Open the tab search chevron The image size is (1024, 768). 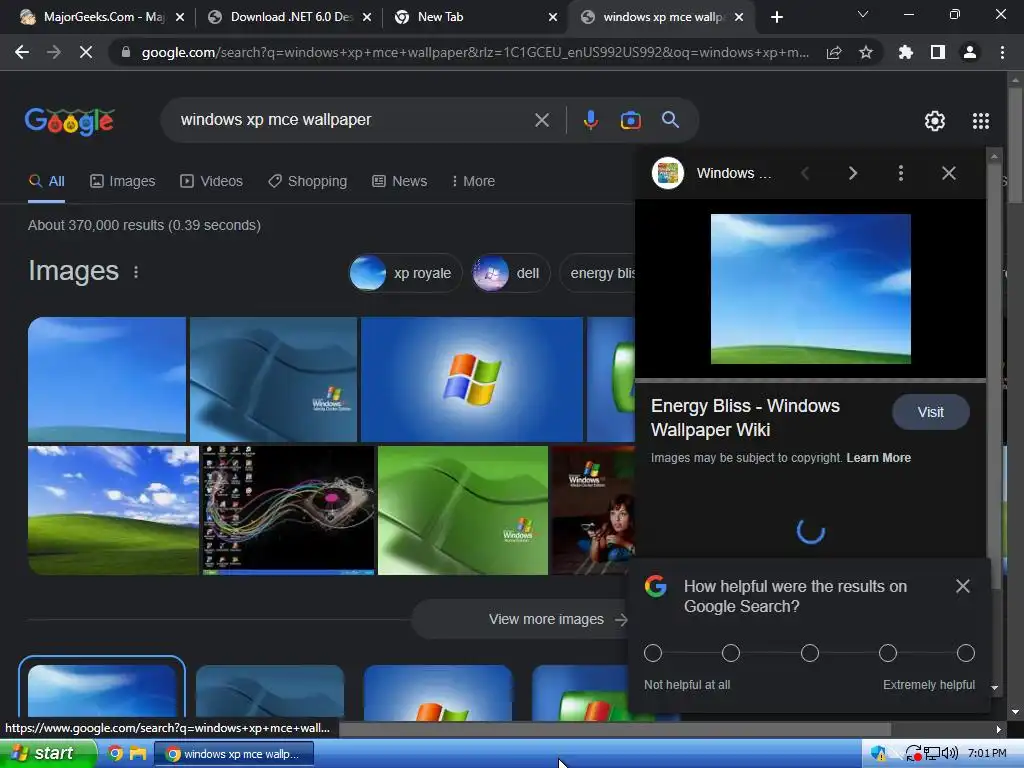pyautogui.click(x=863, y=14)
